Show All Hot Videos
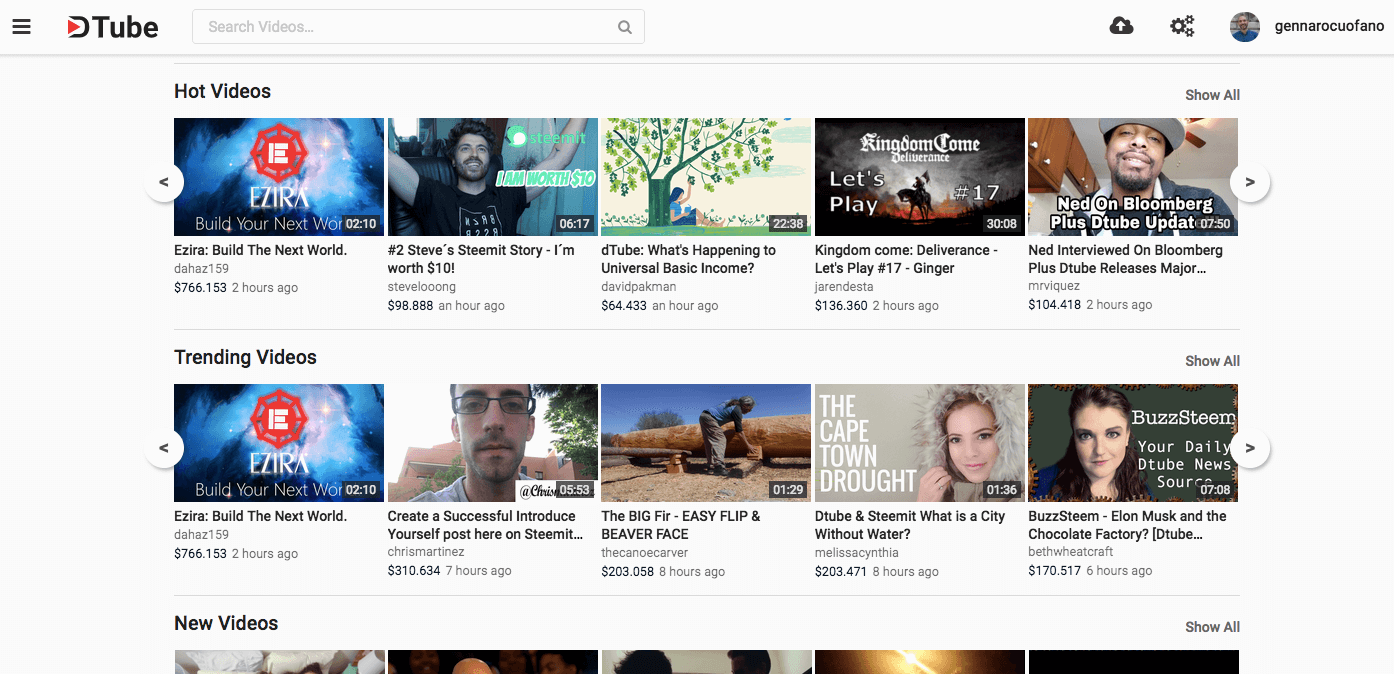 click(x=1212, y=95)
